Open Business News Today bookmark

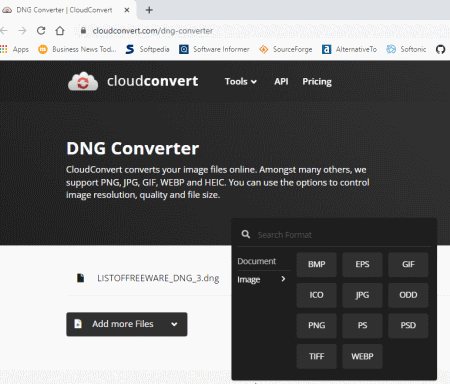point(77,49)
